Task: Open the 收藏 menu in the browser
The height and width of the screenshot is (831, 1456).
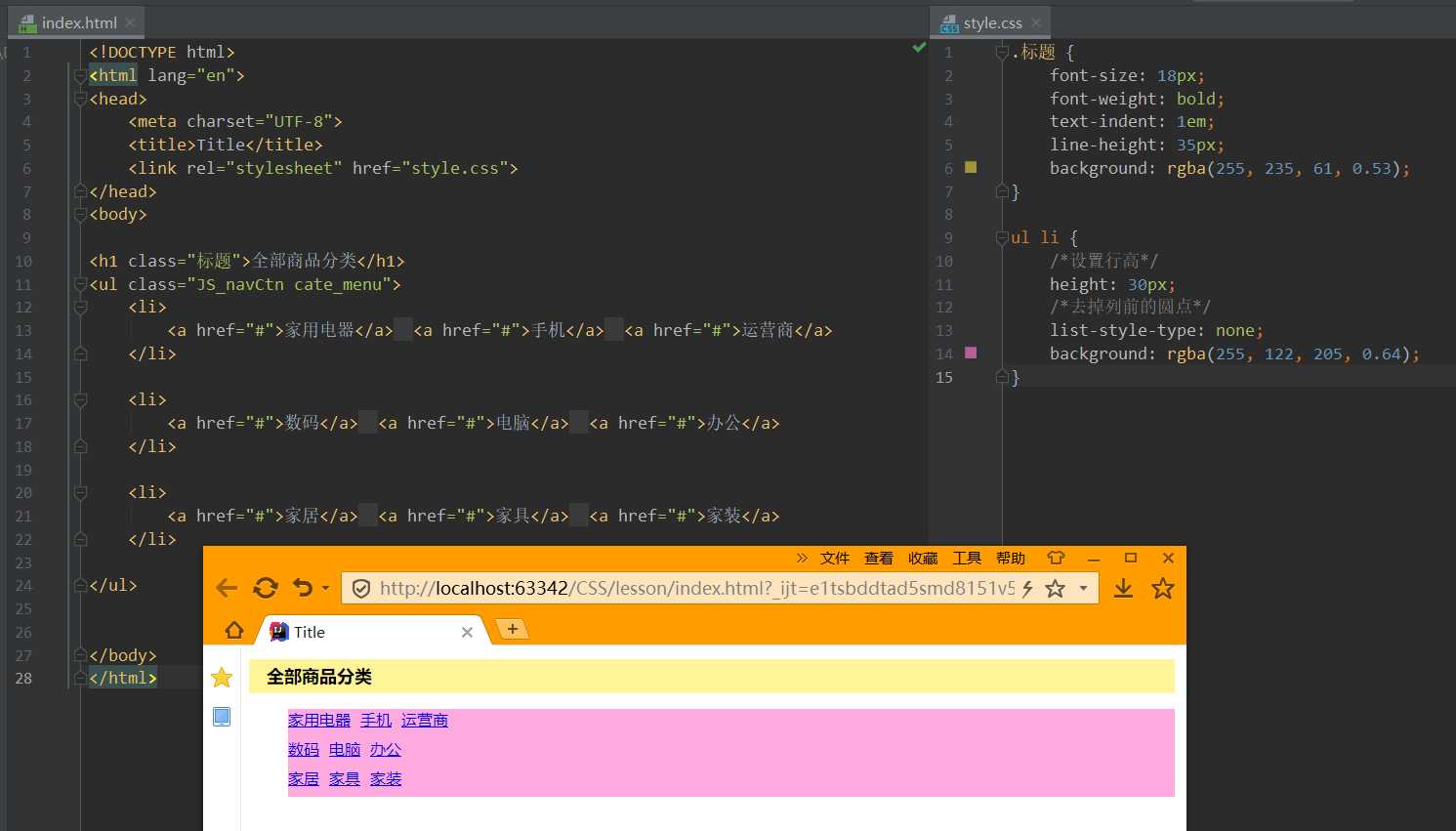Action: click(x=923, y=559)
